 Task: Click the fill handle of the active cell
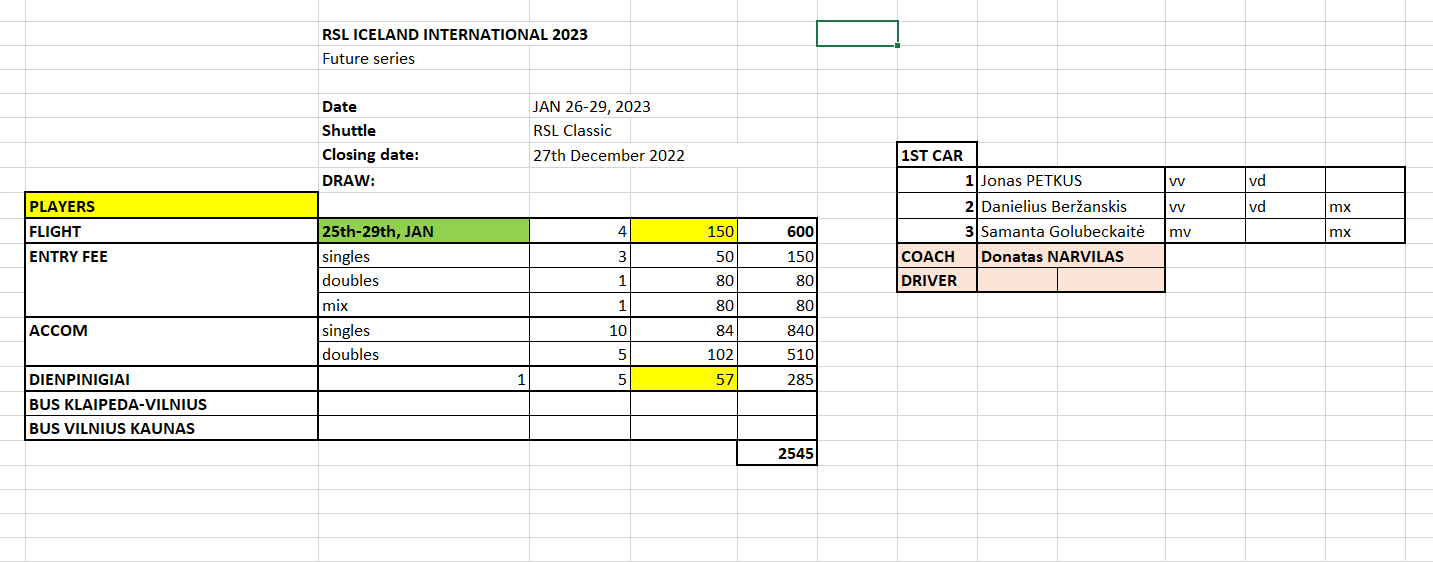point(898,46)
